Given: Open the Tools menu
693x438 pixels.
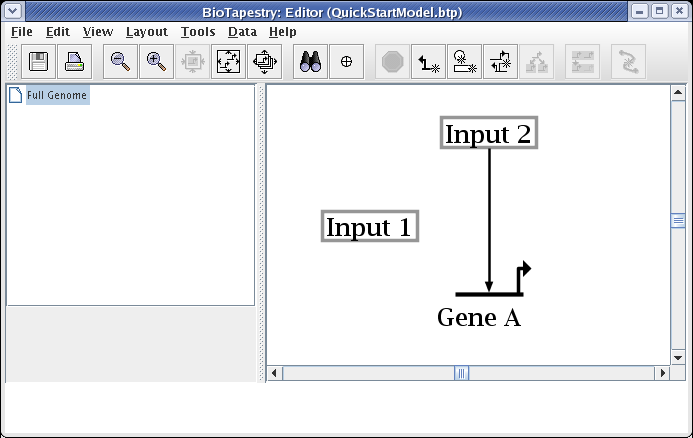Looking at the screenshot, I should (198, 32).
